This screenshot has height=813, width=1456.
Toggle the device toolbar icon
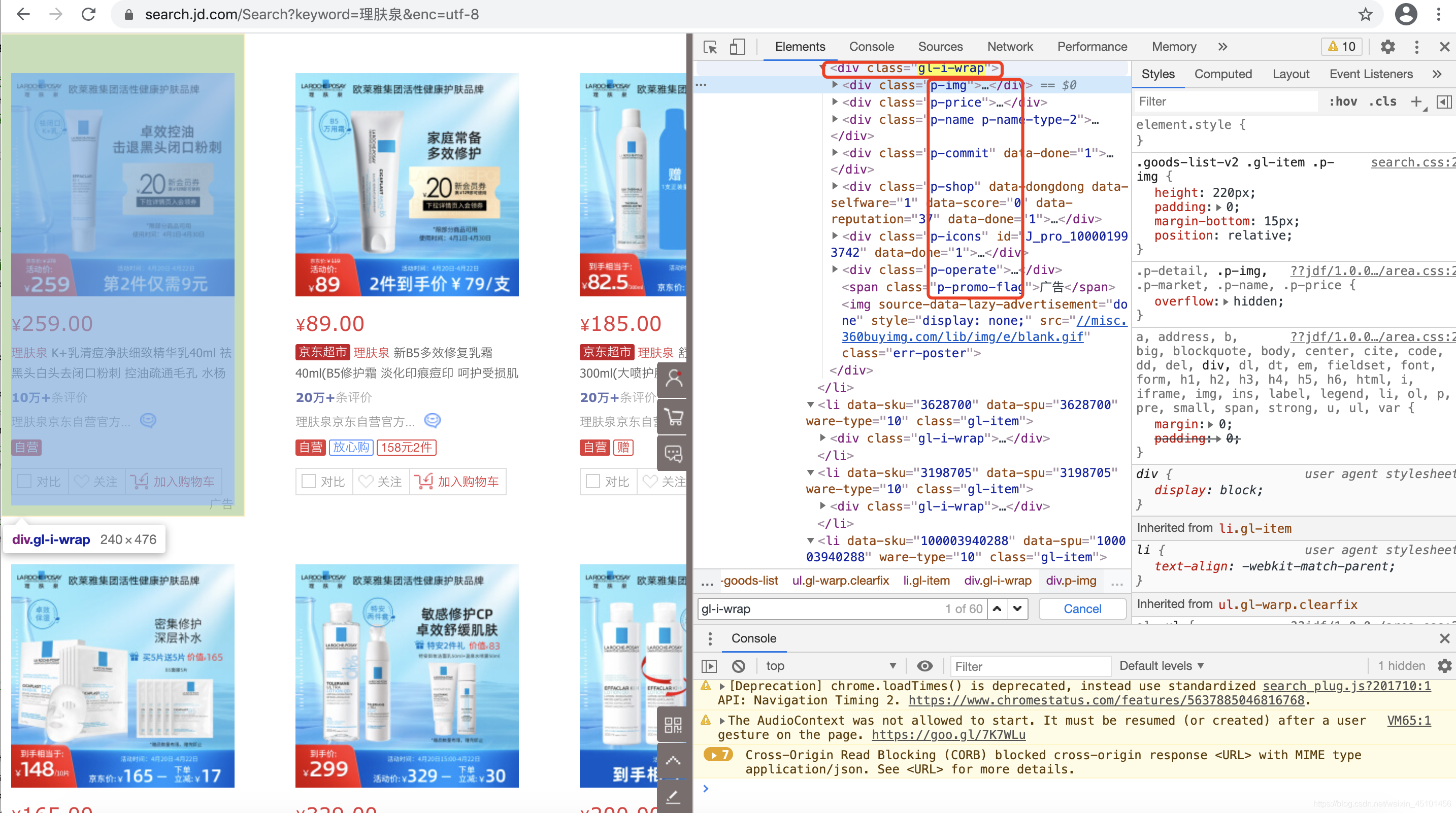click(x=738, y=47)
